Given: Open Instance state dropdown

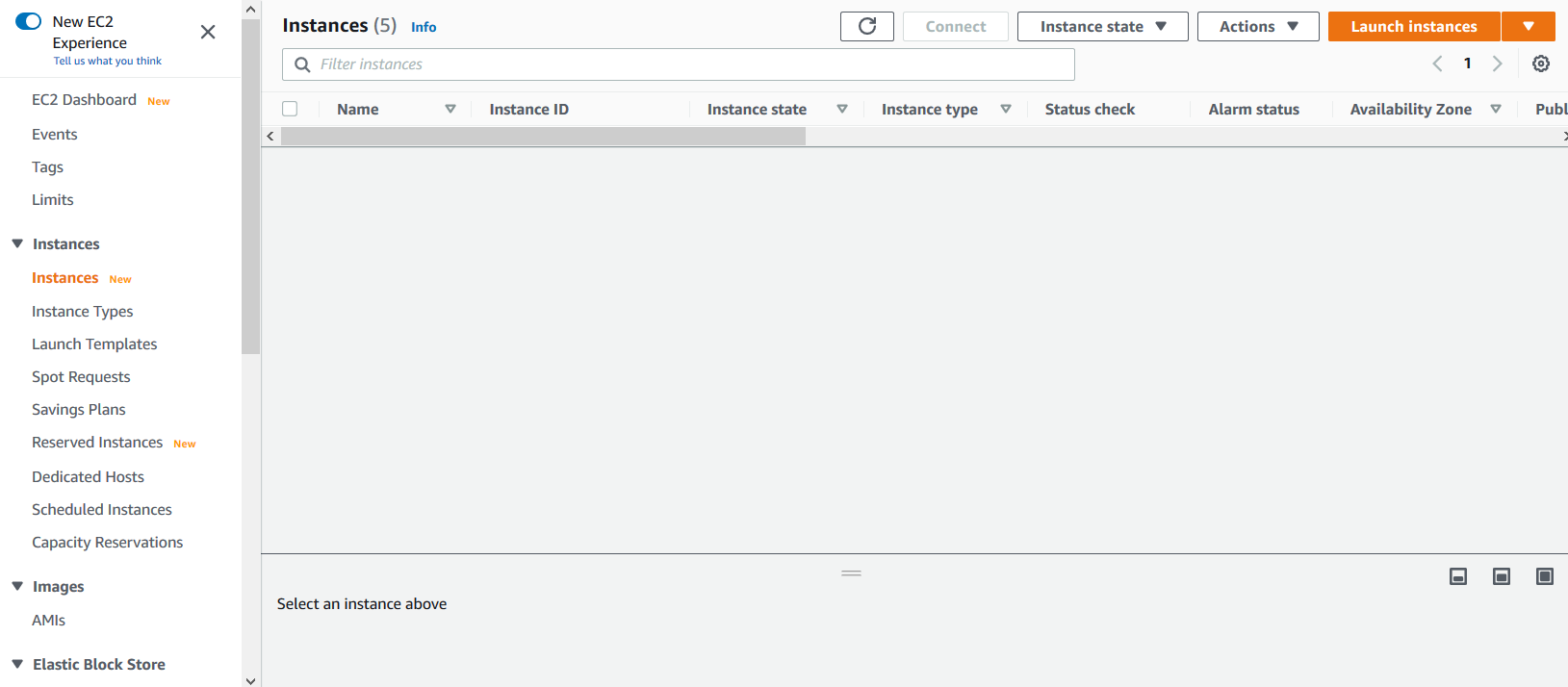Looking at the screenshot, I should [x=1102, y=26].
